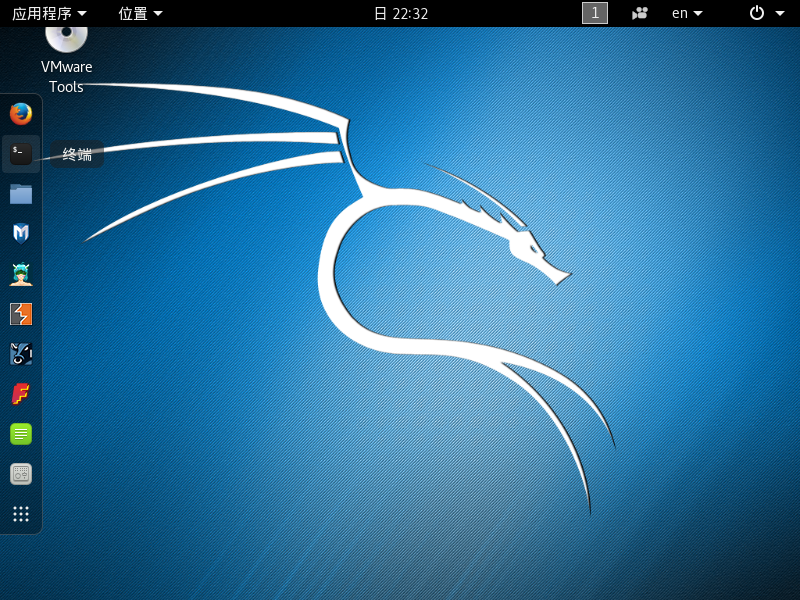Click the 终端 tooltip label
800x600 pixels.
tap(77, 154)
